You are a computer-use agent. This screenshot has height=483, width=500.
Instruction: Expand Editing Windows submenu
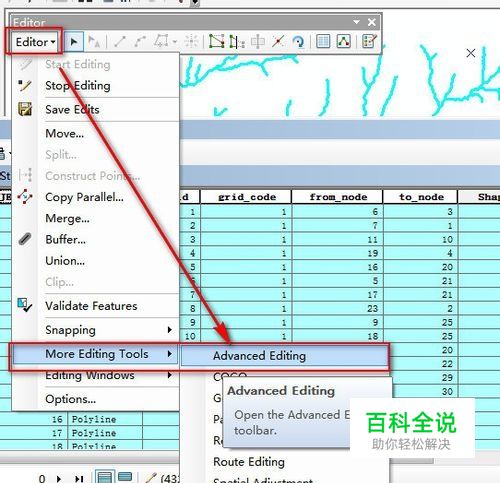pyautogui.click(x=95, y=375)
